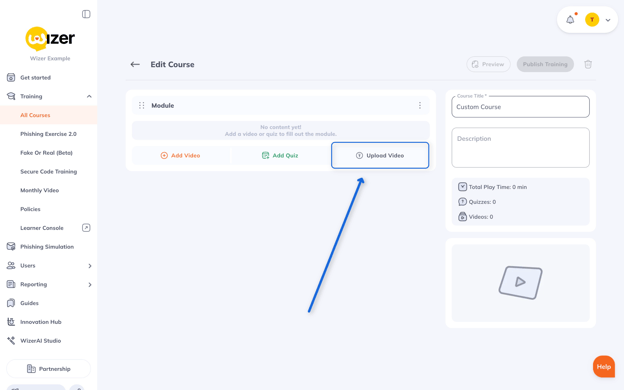624x390 pixels.
Task: Open Phishing Simulation section
Action: pos(47,247)
